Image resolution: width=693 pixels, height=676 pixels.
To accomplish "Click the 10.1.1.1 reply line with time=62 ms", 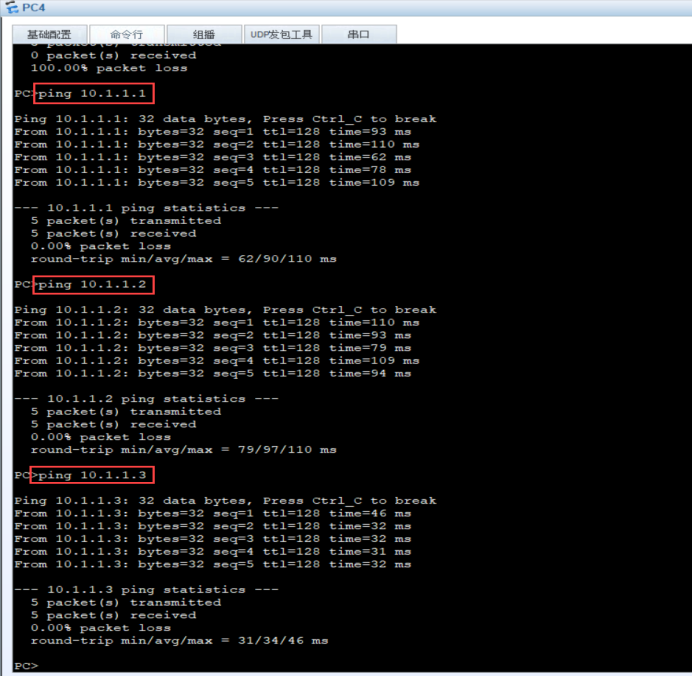I will 213,157.
